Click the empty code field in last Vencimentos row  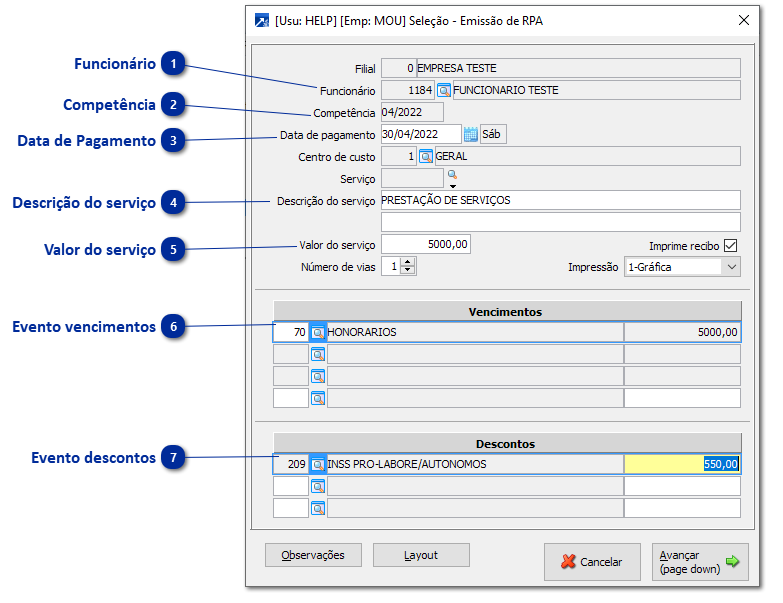tap(291, 398)
